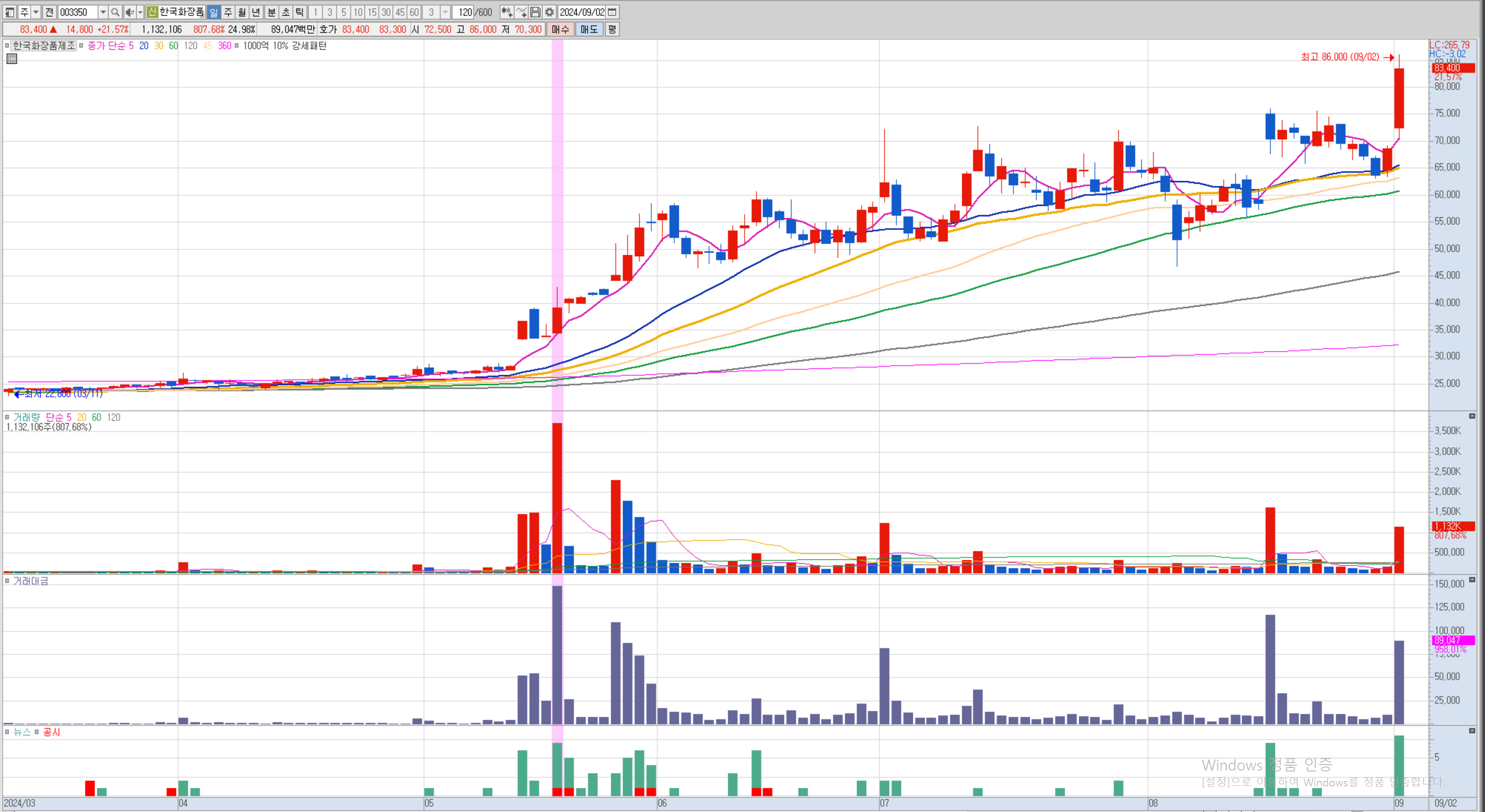Open the date picker calendar icon
1485x812 pixels.
pyautogui.click(x=612, y=12)
